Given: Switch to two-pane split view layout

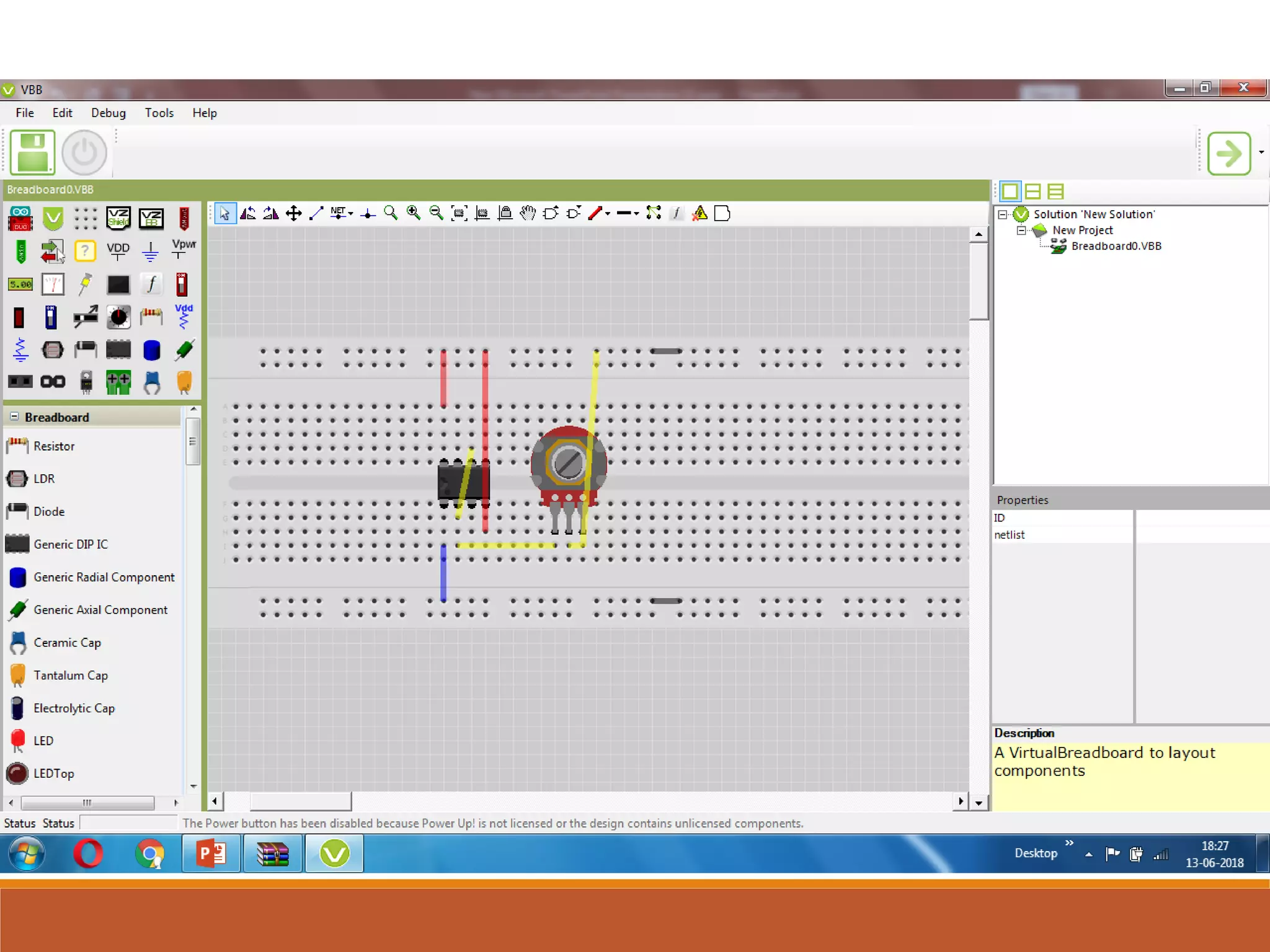Looking at the screenshot, I should tap(1032, 192).
